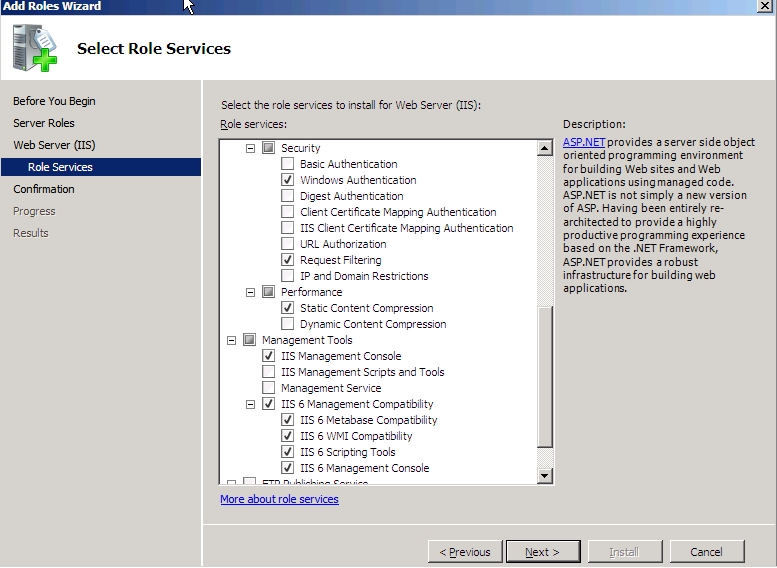Uncheck IIS Management Console under Management Tools
The width and height of the screenshot is (777, 568).
coord(269,356)
